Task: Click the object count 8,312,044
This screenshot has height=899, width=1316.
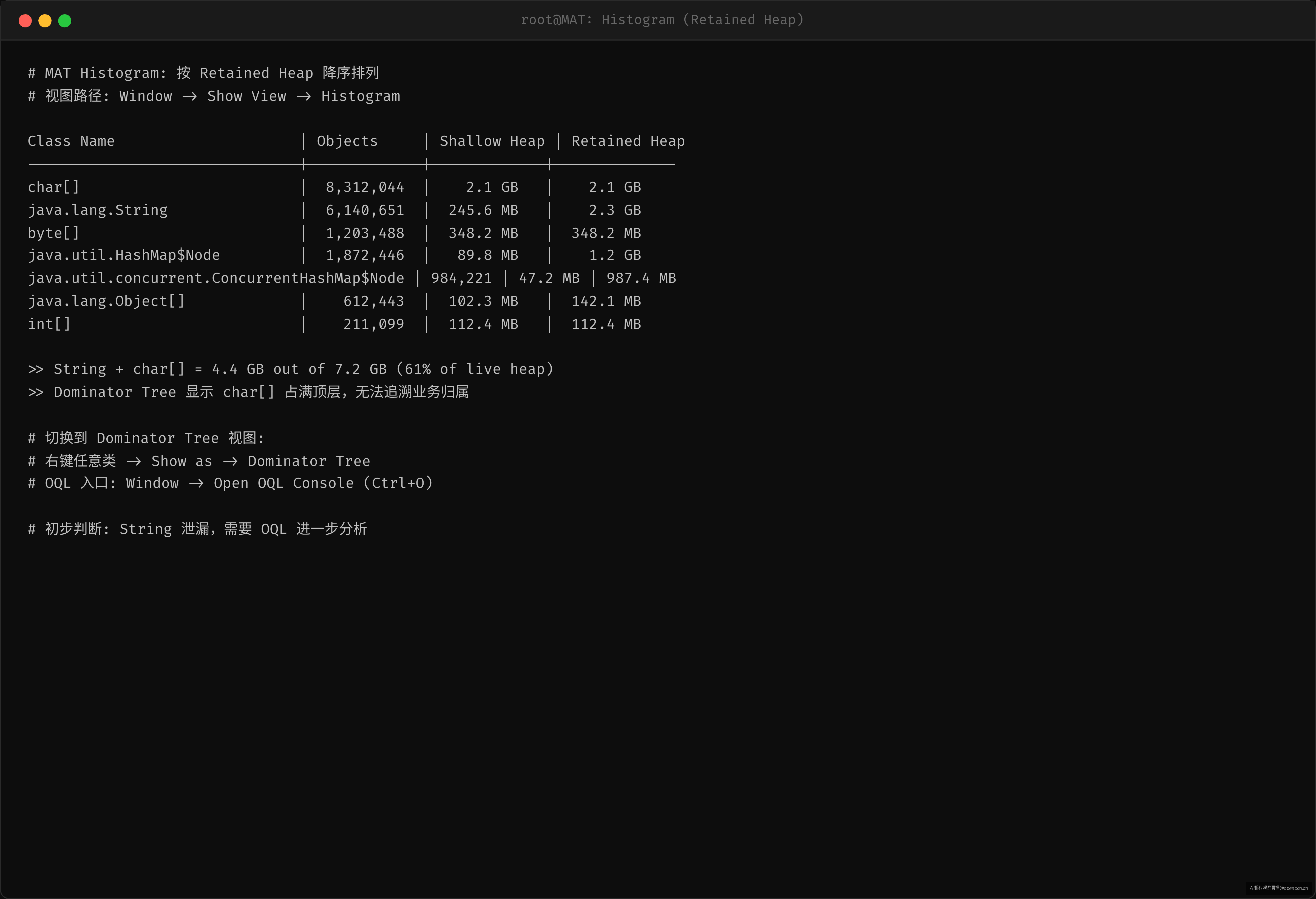Action: point(365,187)
